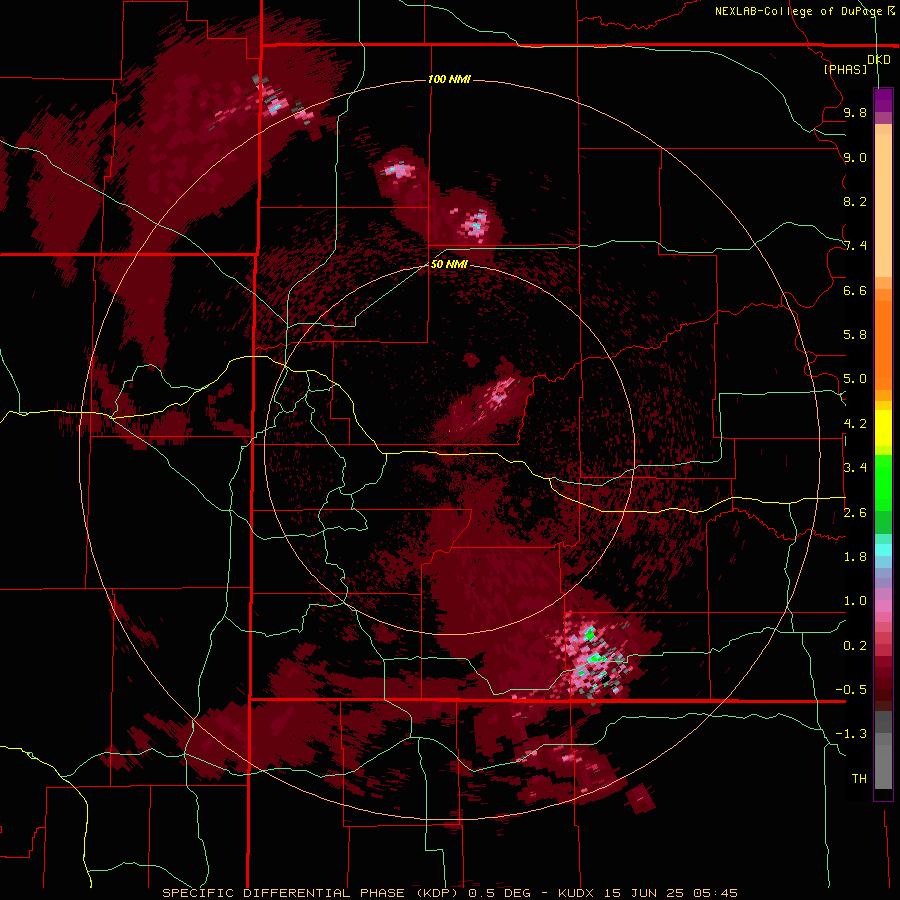Click the 3.4 scale value
This screenshot has width=900, height=900.
(855, 468)
